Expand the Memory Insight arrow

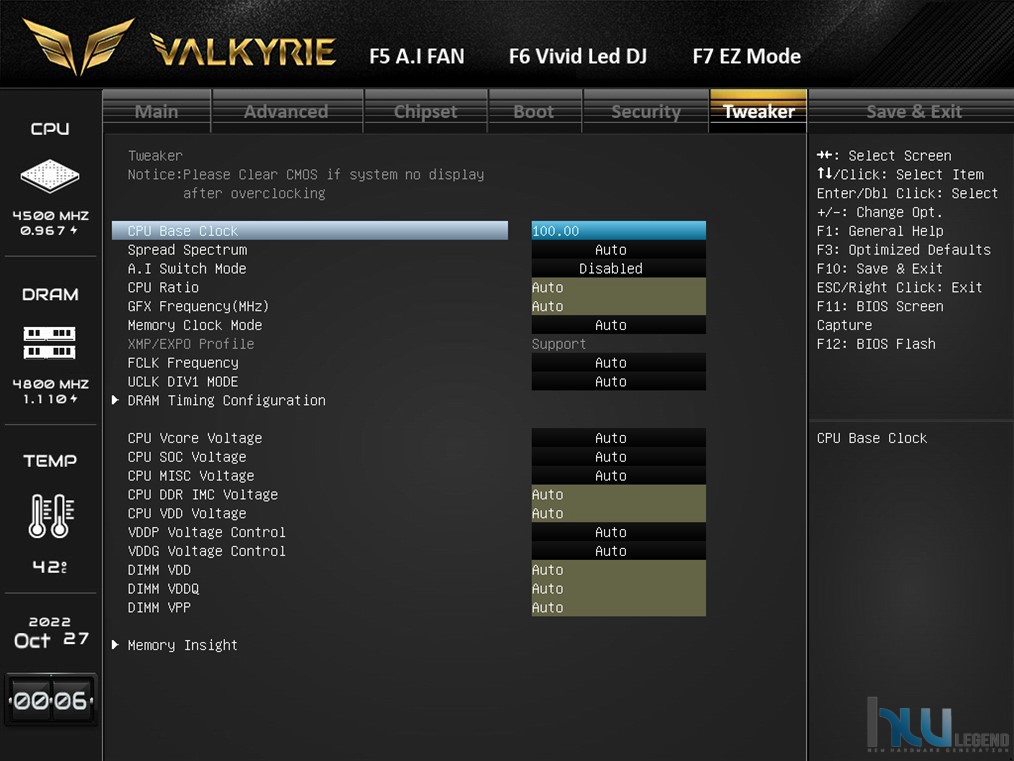(x=115, y=645)
